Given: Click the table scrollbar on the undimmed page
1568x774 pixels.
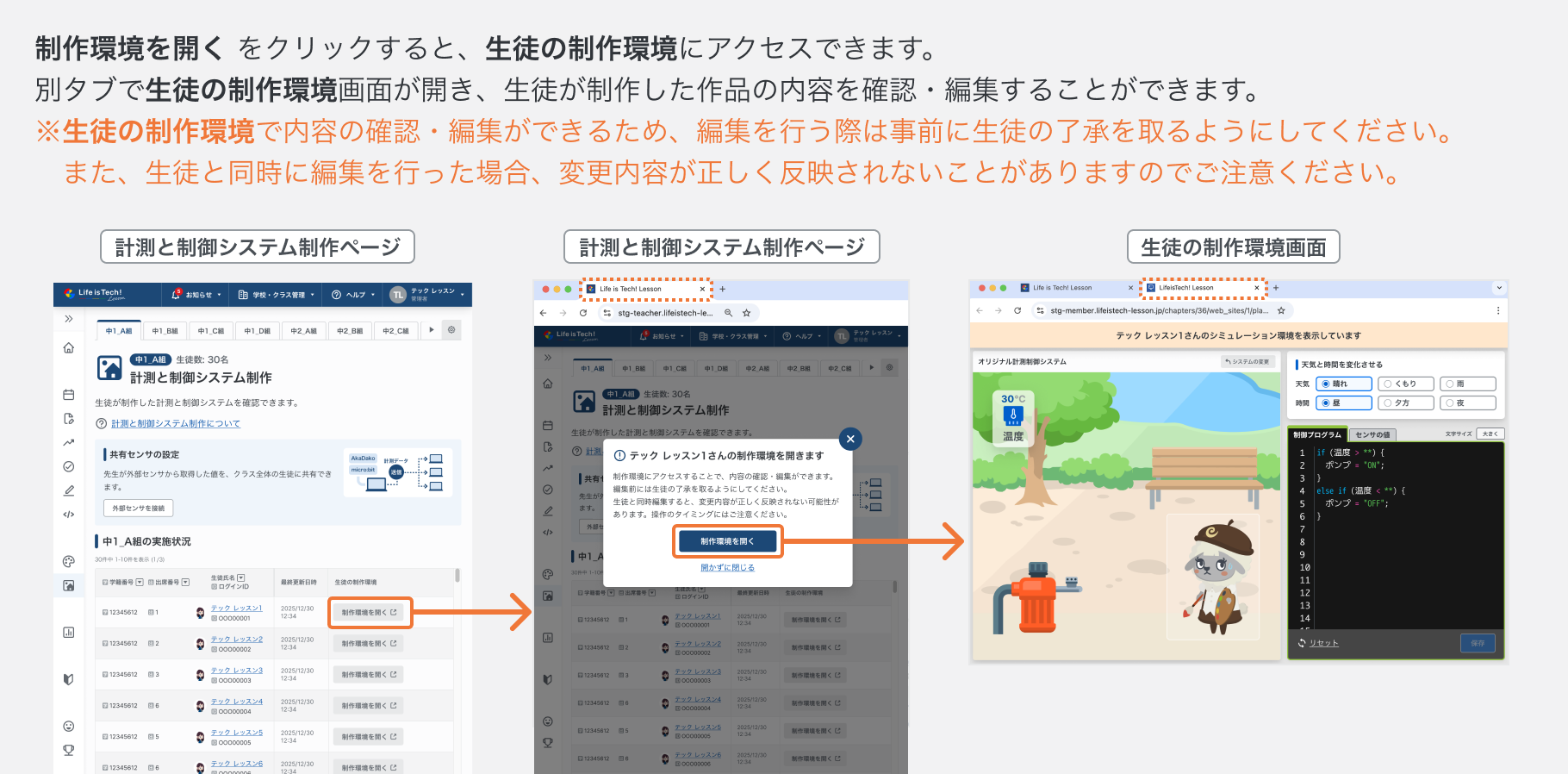Looking at the screenshot, I should tap(457, 575).
